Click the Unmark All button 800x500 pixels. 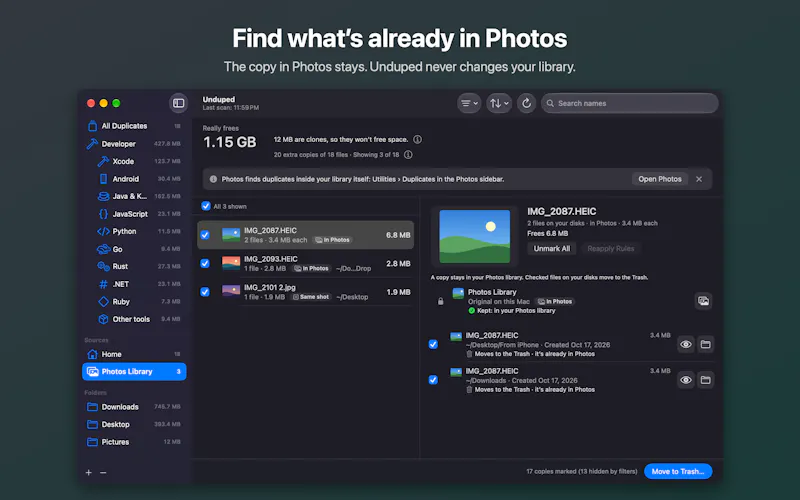coord(552,248)
